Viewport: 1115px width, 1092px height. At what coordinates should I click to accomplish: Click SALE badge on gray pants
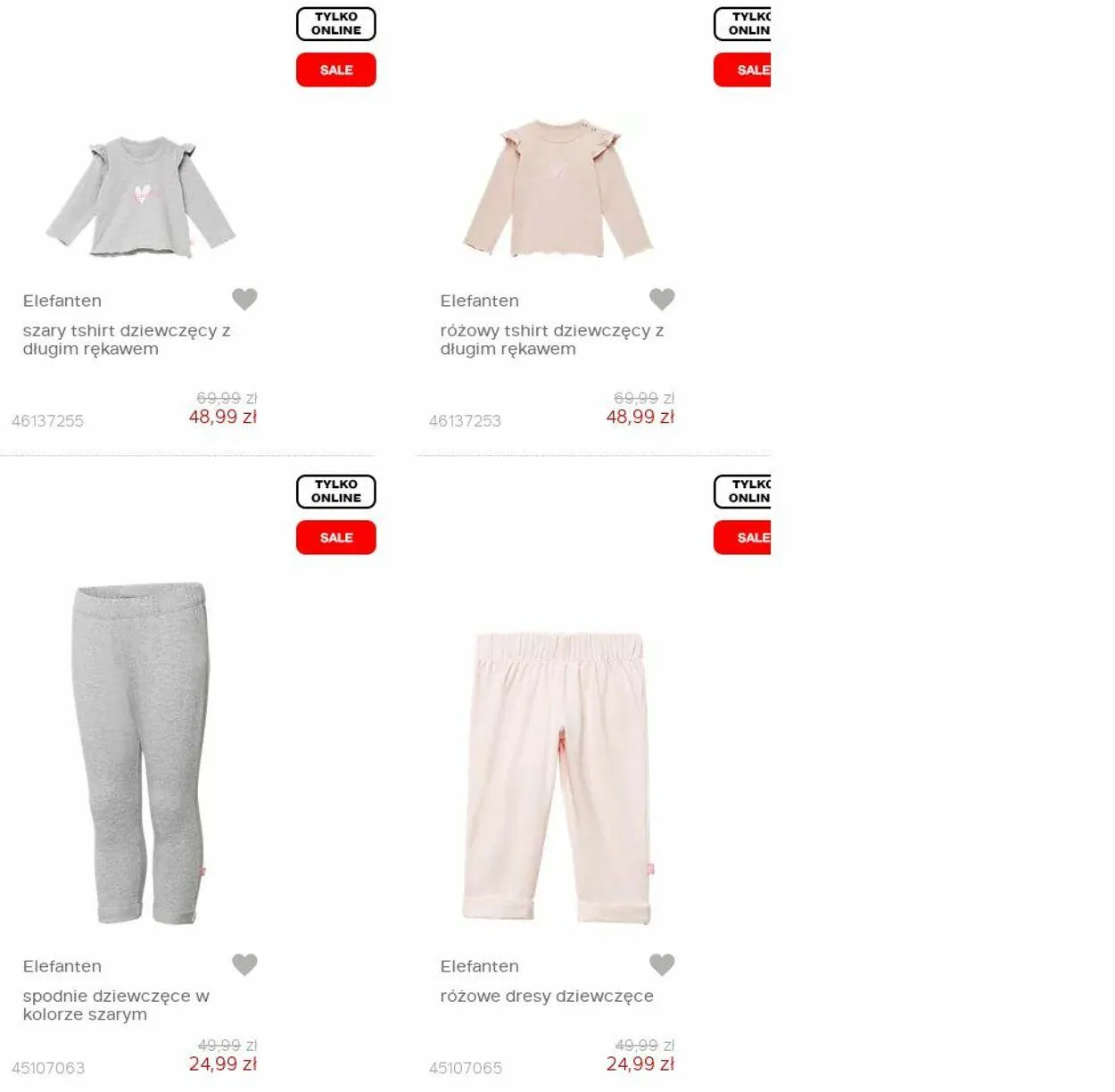pyautogui.click(x=336, y=538)
